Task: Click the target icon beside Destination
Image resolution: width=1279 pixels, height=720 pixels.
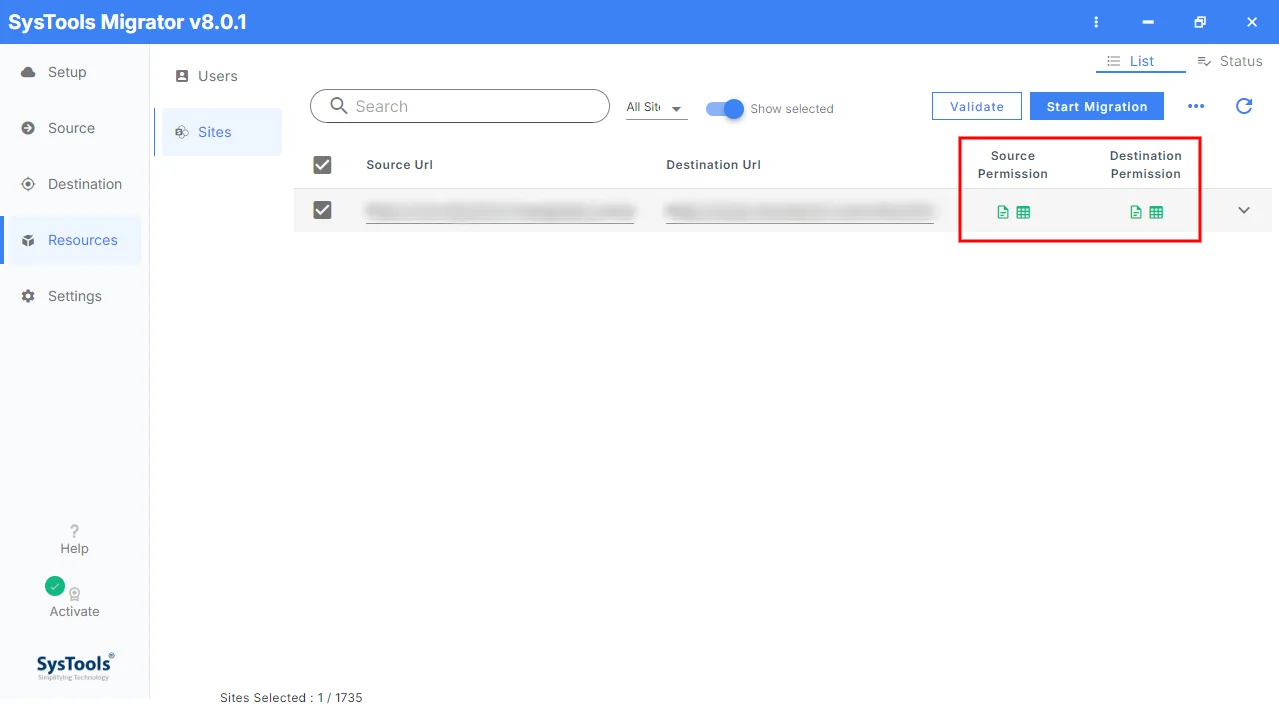Action: (x=28, y=184)
